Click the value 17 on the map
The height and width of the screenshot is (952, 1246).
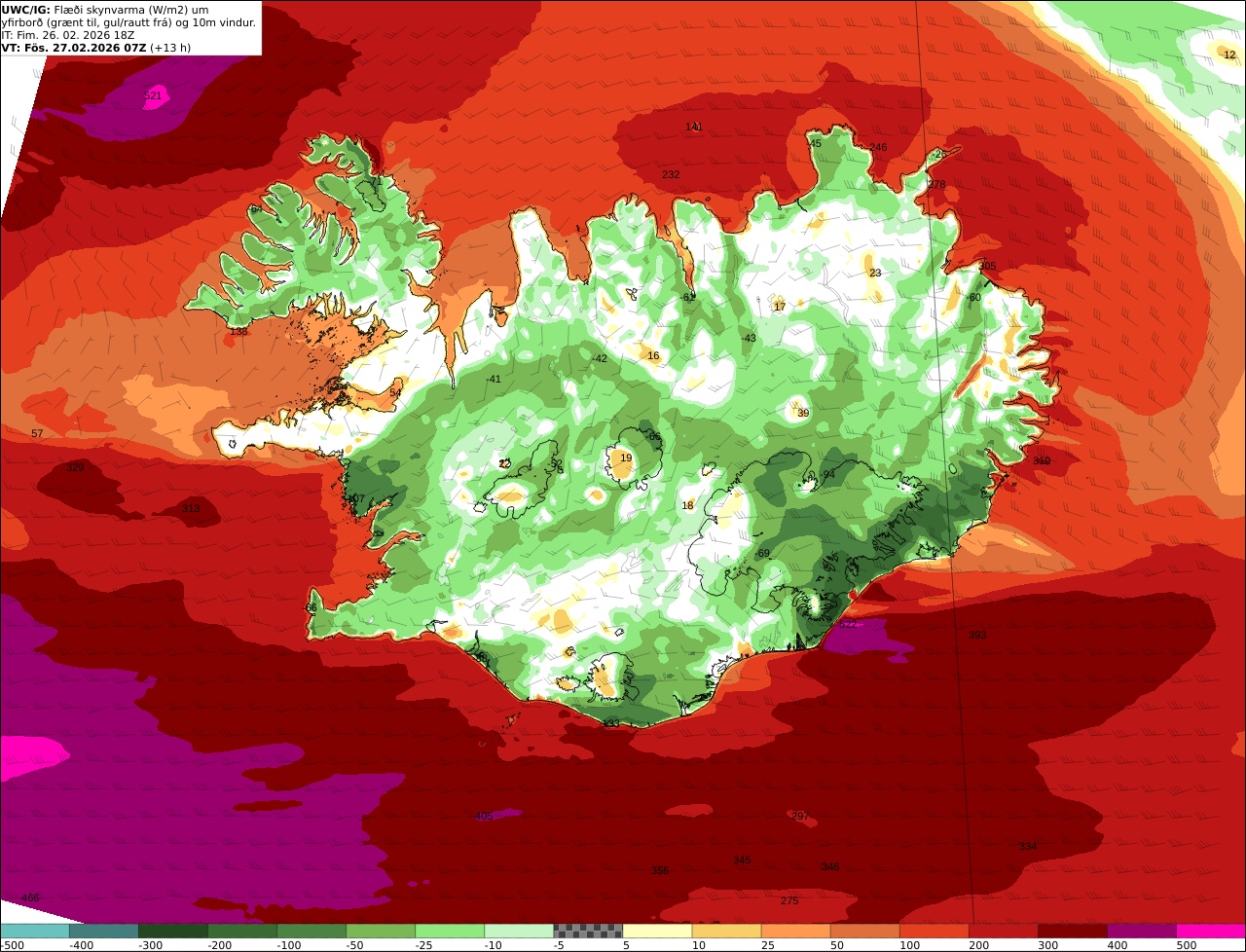779,307
